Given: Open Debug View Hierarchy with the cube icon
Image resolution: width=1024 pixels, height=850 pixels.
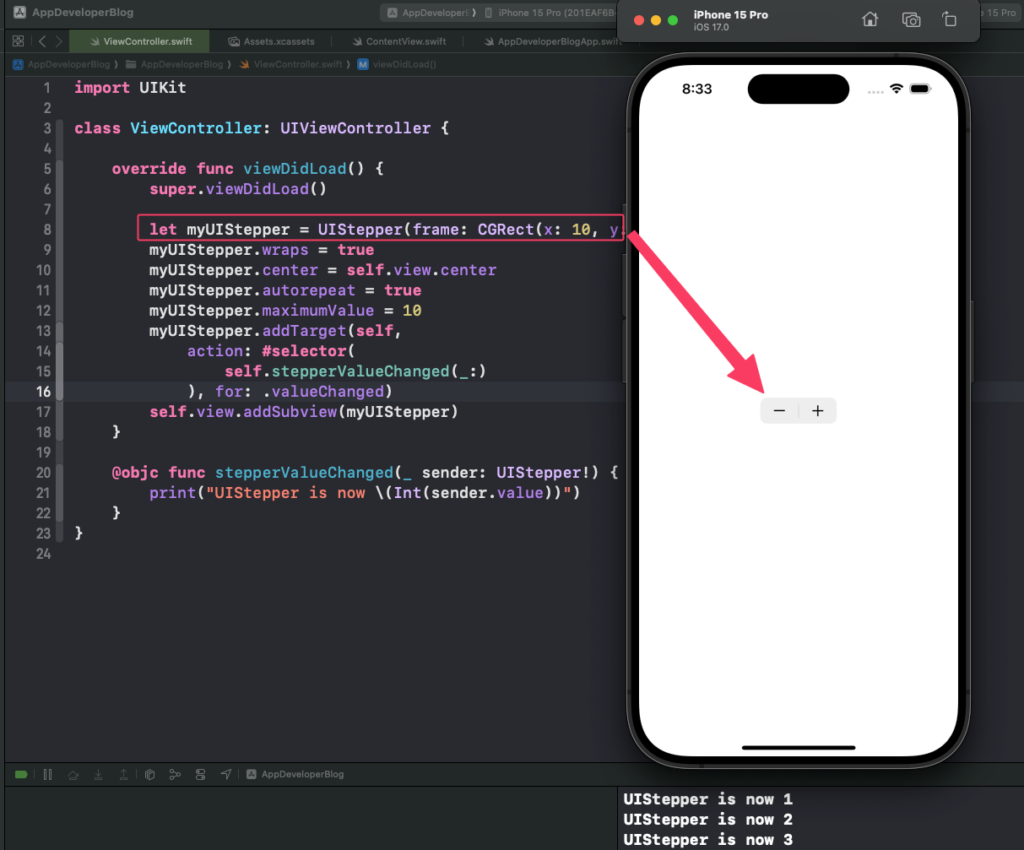Looking at the screenshot, I should tap(150, 774).
